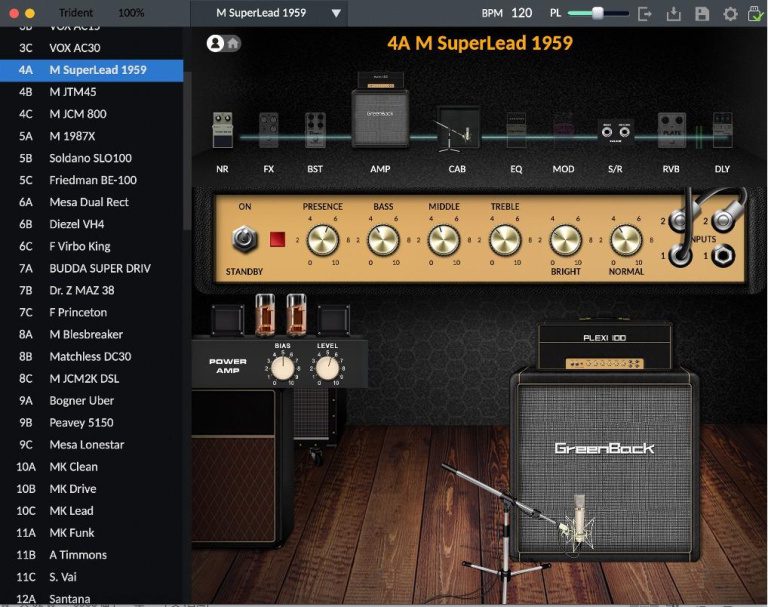Image resolution: width=768 pixels, height=607 pixels.
Task: Click the home button beside user icon
Action: click(x=233, y=43)
